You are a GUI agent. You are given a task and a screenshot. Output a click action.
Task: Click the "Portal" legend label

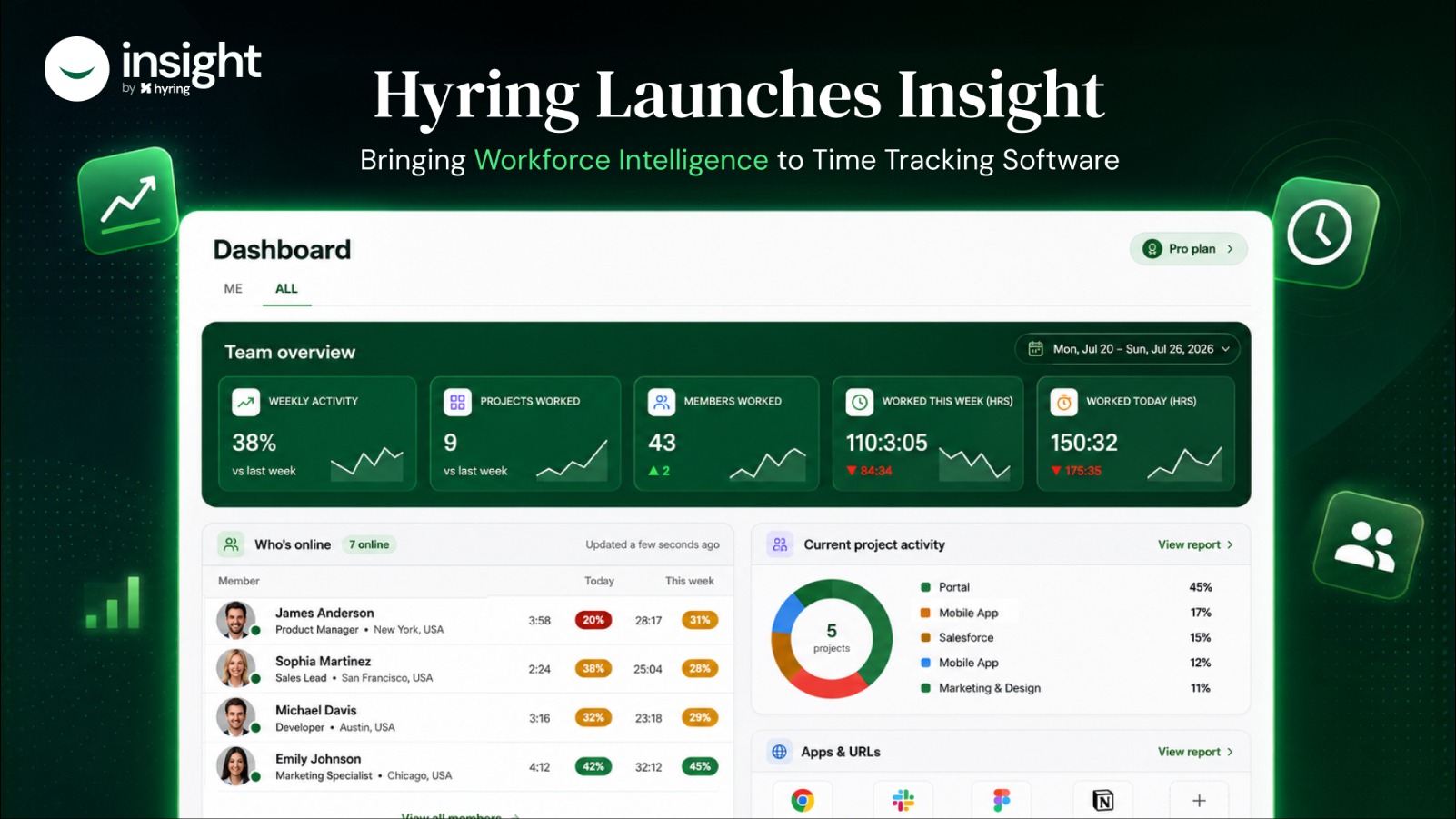point(954,587)
